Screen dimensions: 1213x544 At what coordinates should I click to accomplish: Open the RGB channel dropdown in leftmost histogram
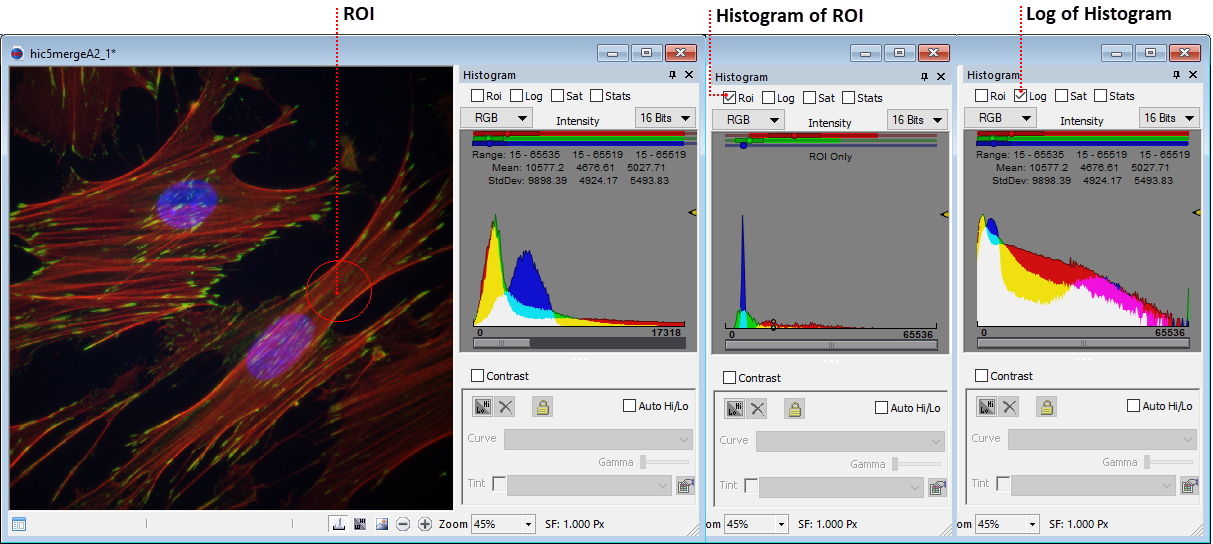point(496,118)
